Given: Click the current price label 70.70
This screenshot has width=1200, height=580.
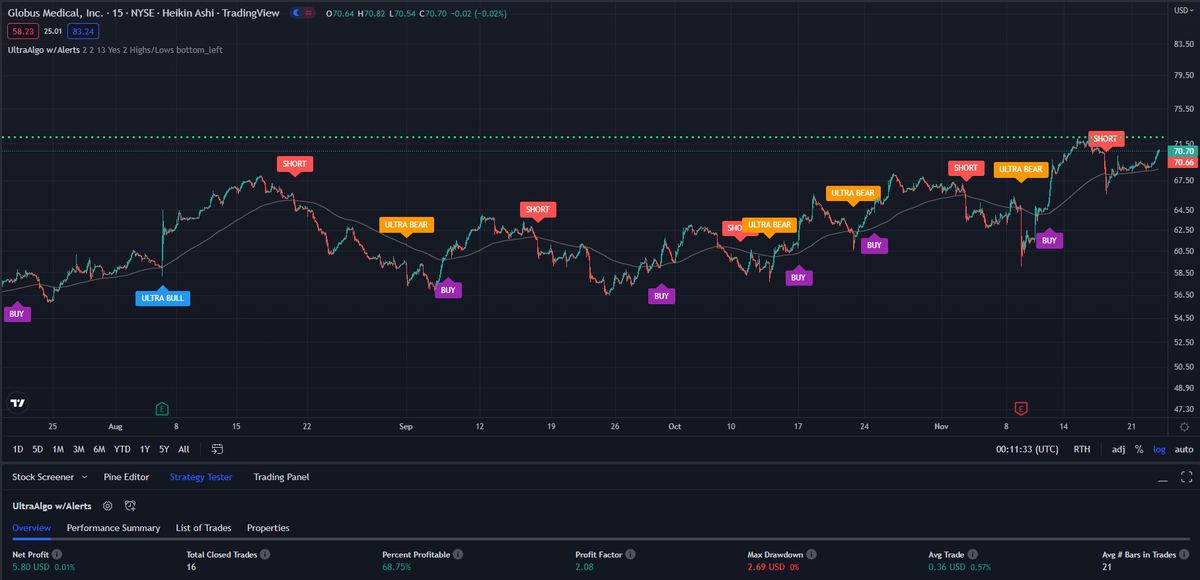Looking at the screenshot, I should point(1183,151).
